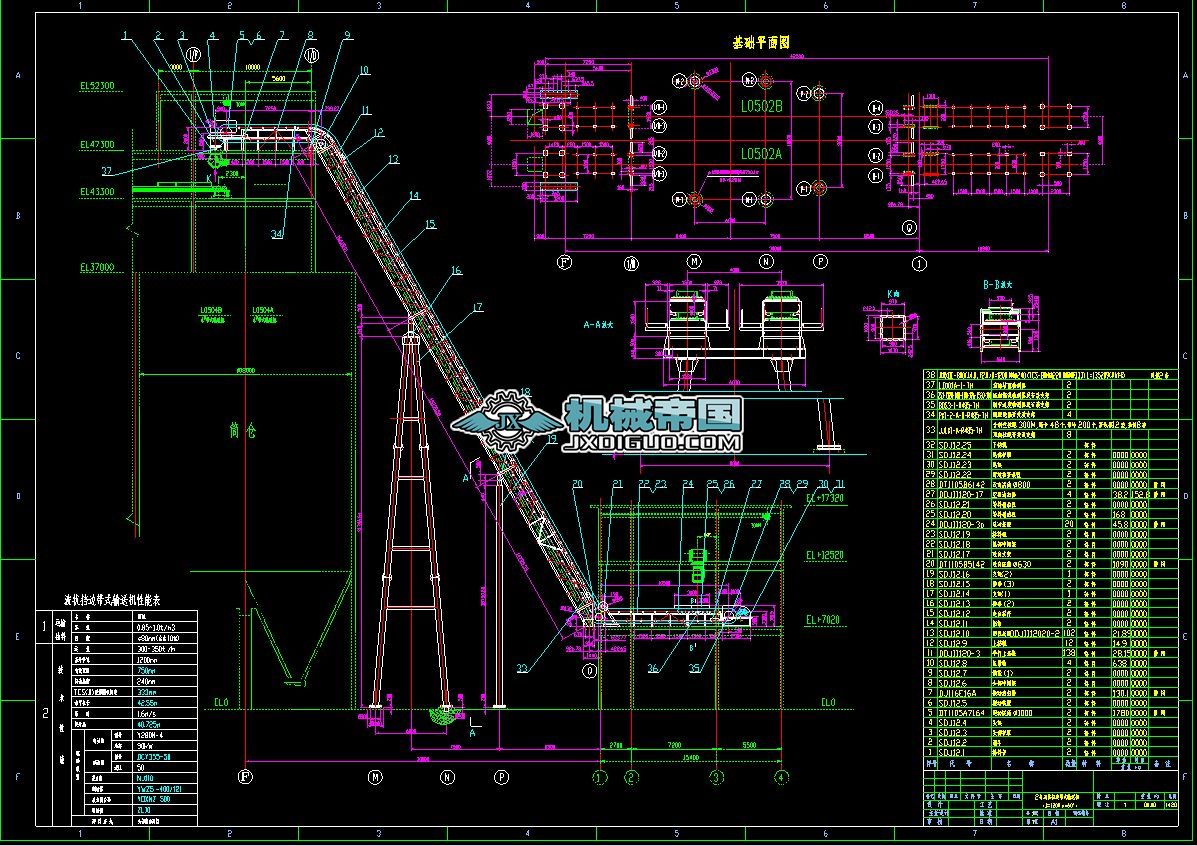Image resolution: width=1197 pixels, height=846 pixels.
Task: Click the EL37000 elevation label
Action: click(97, 267)
